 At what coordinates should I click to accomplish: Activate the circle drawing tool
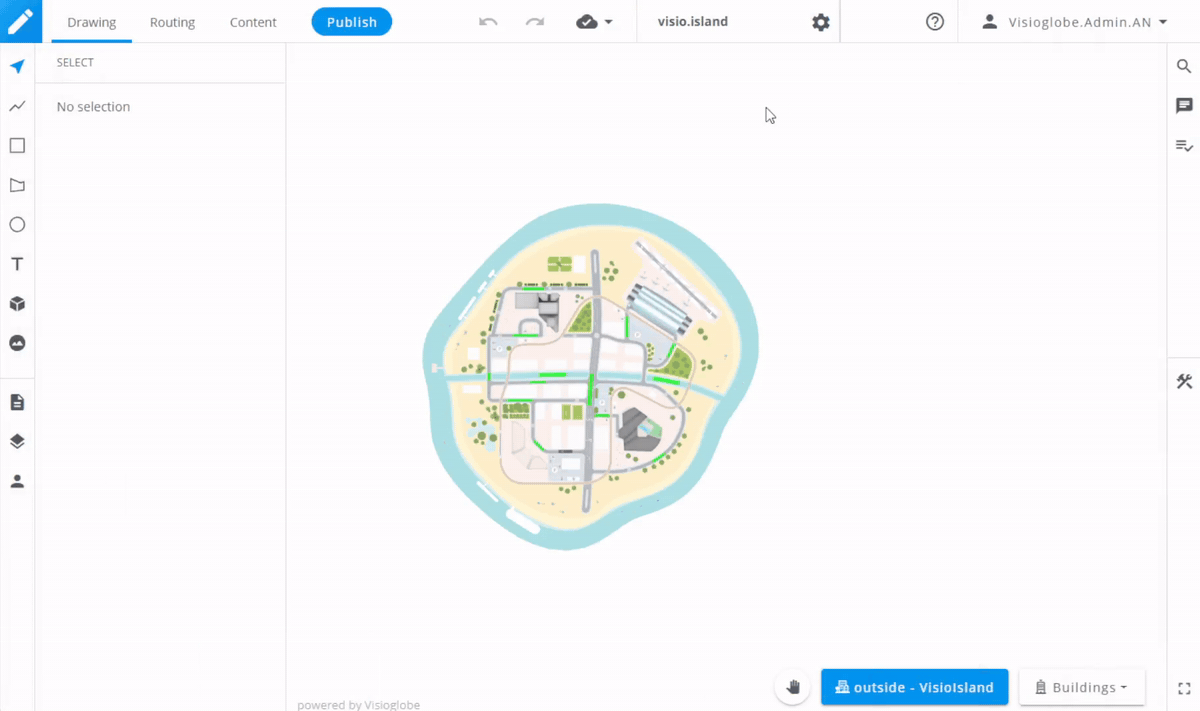point(17,225)
